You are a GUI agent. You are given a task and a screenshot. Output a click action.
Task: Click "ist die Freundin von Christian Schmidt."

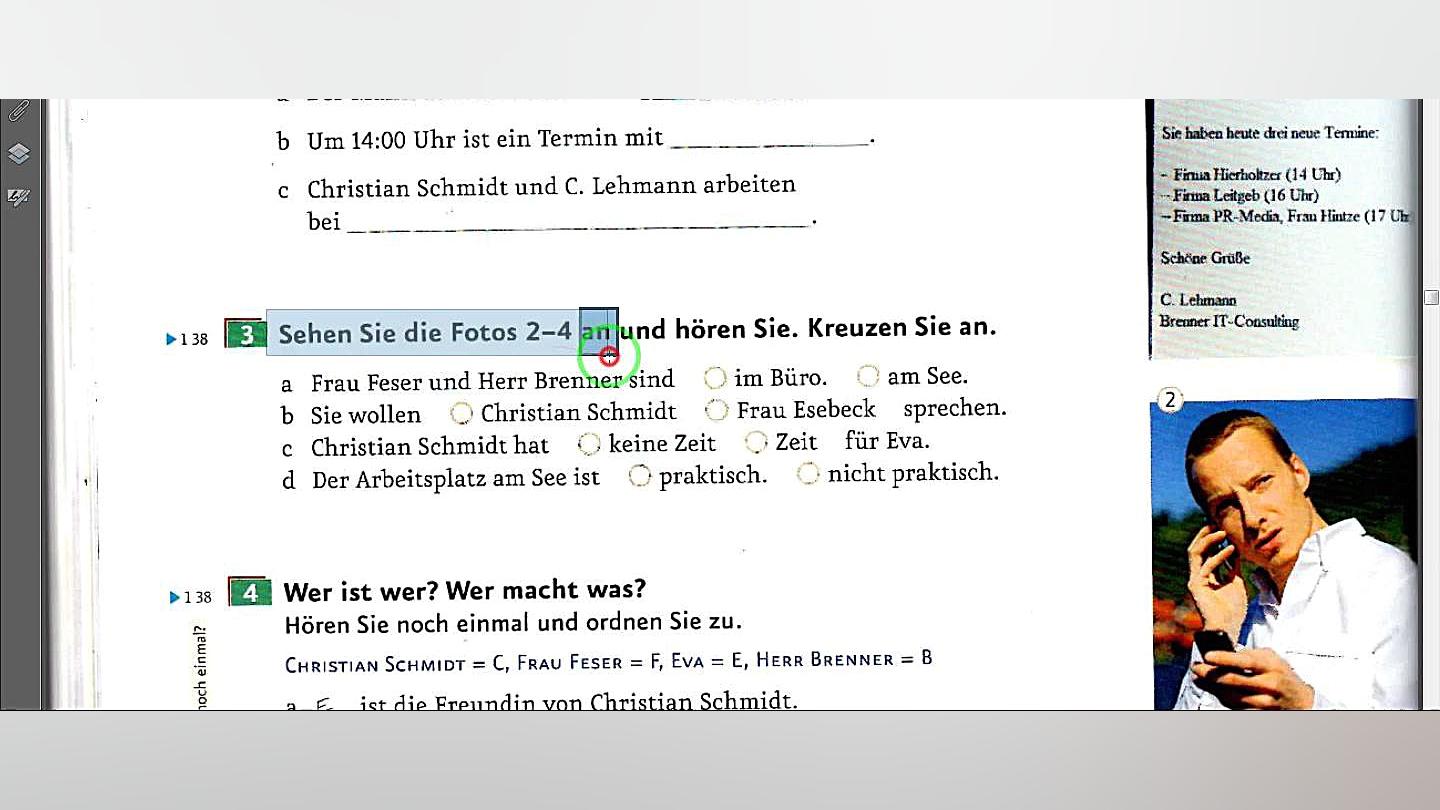point(579,702)
